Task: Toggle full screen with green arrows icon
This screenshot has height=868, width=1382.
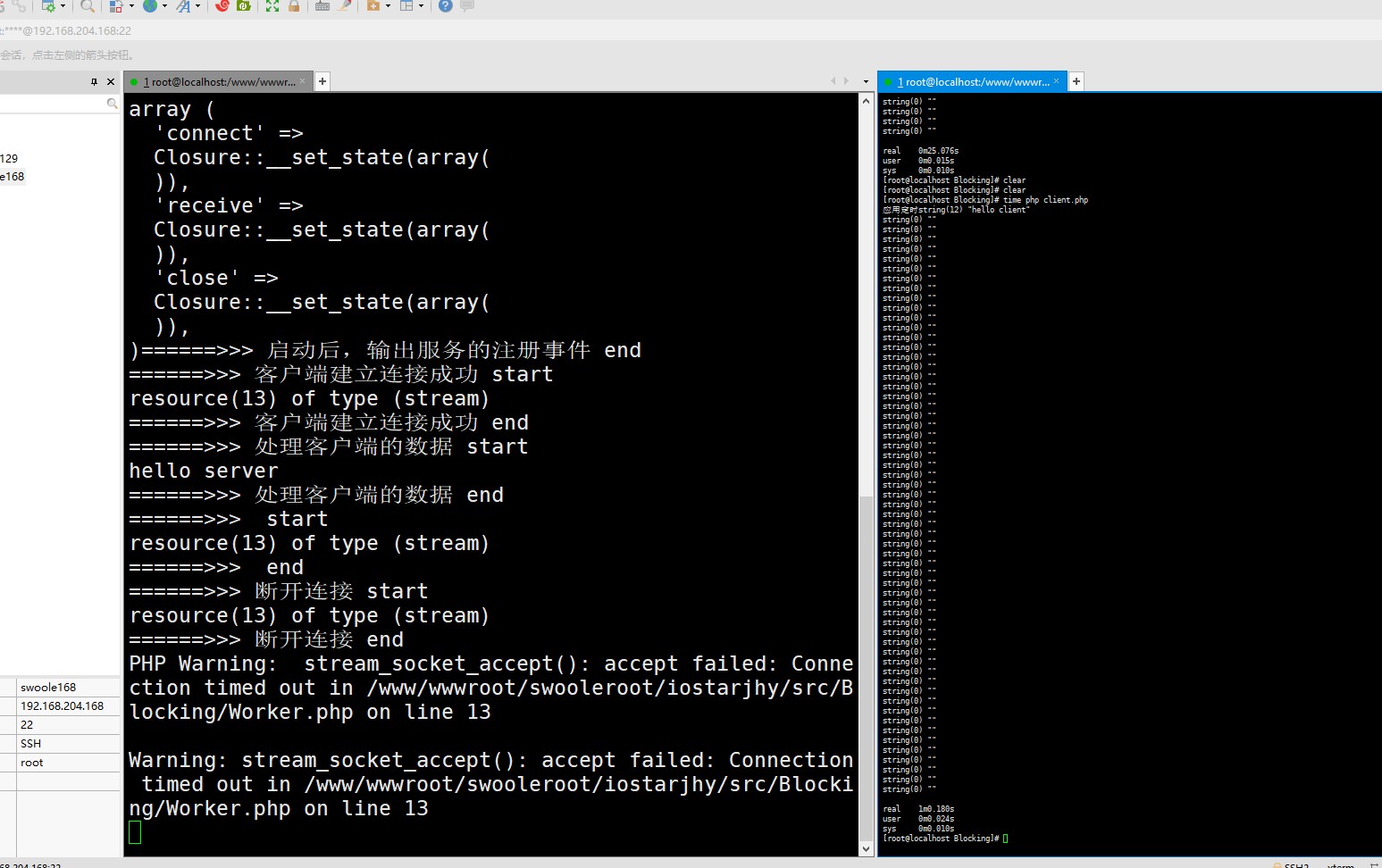Action: [272, 5]
